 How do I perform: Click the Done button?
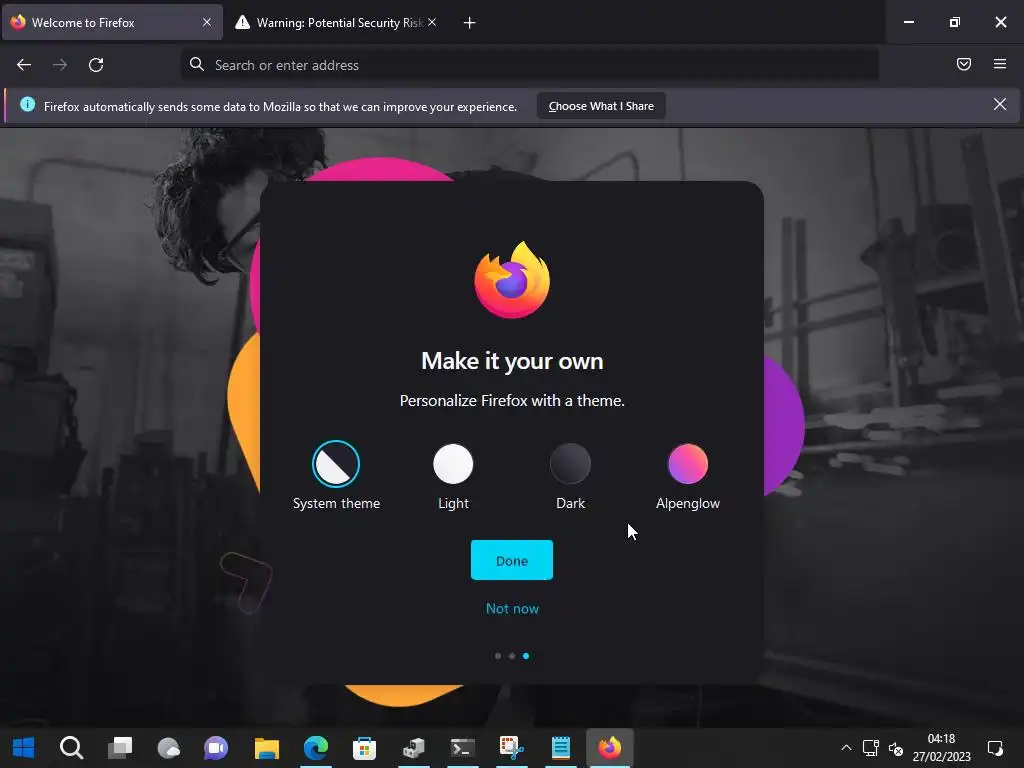click(x=512, y=560)
